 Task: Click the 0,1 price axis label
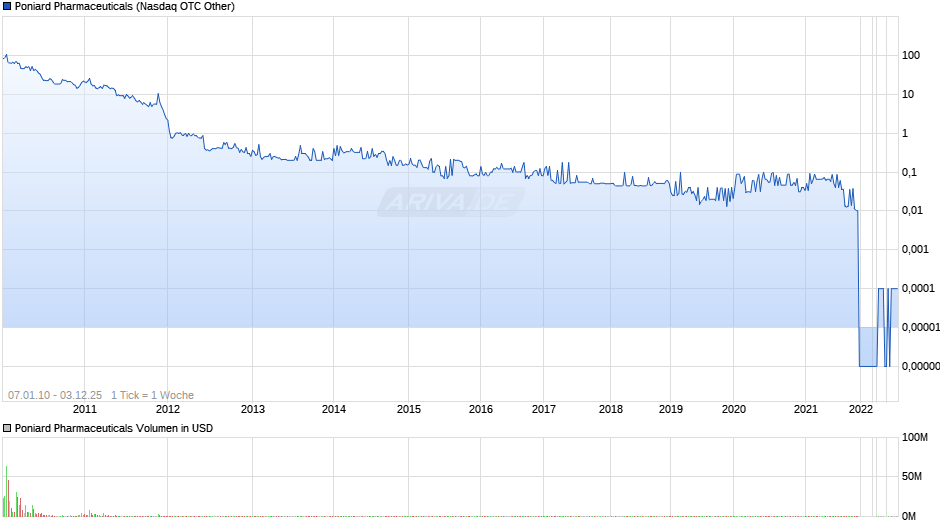tap(909, 172)
